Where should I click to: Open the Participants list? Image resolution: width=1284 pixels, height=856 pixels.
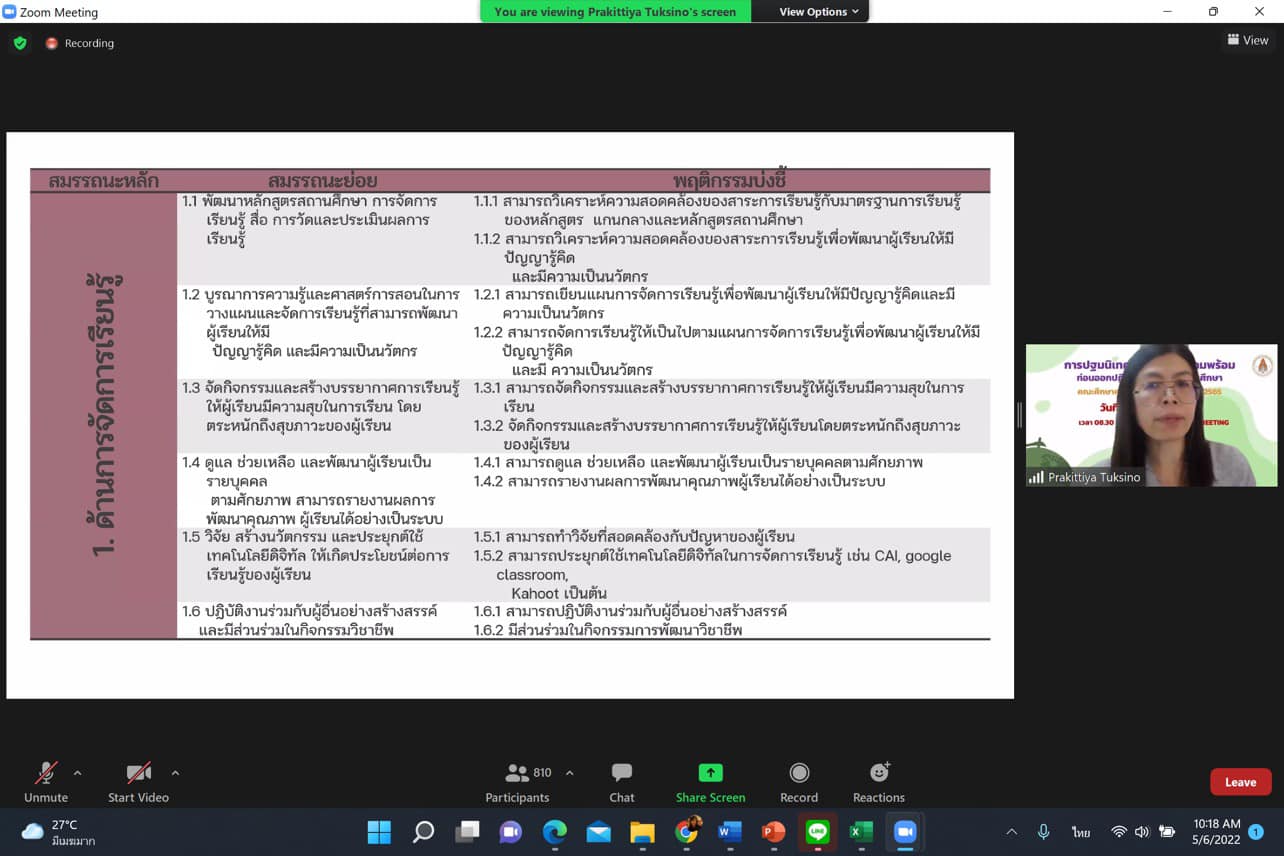(x=517, y=781)
